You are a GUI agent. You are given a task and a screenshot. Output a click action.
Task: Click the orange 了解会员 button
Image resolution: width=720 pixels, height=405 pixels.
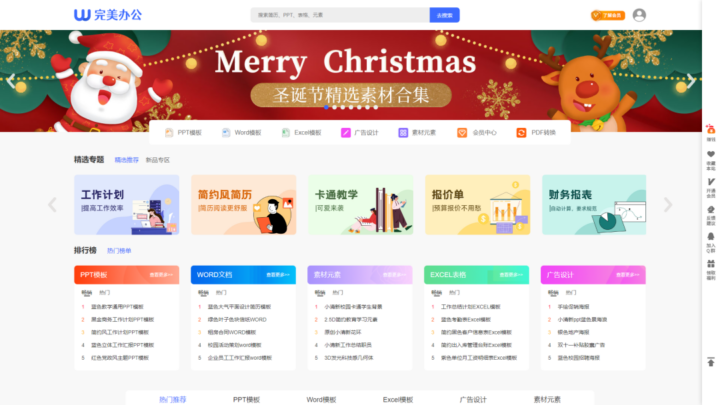[x=608, y=15]
